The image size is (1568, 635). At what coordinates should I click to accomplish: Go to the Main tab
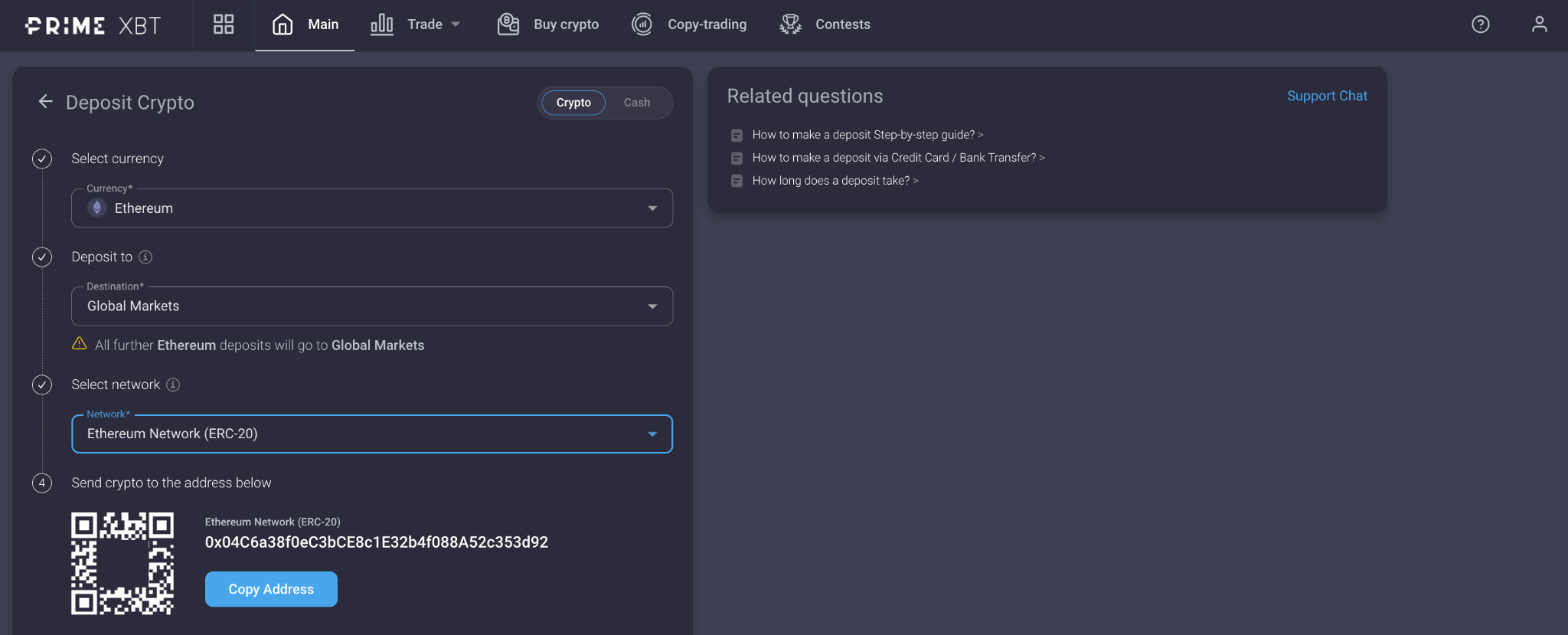(305, 25)
